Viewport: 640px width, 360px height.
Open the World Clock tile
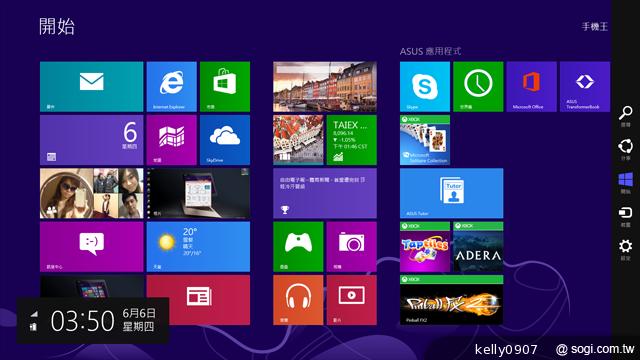[x=478, y=87]
